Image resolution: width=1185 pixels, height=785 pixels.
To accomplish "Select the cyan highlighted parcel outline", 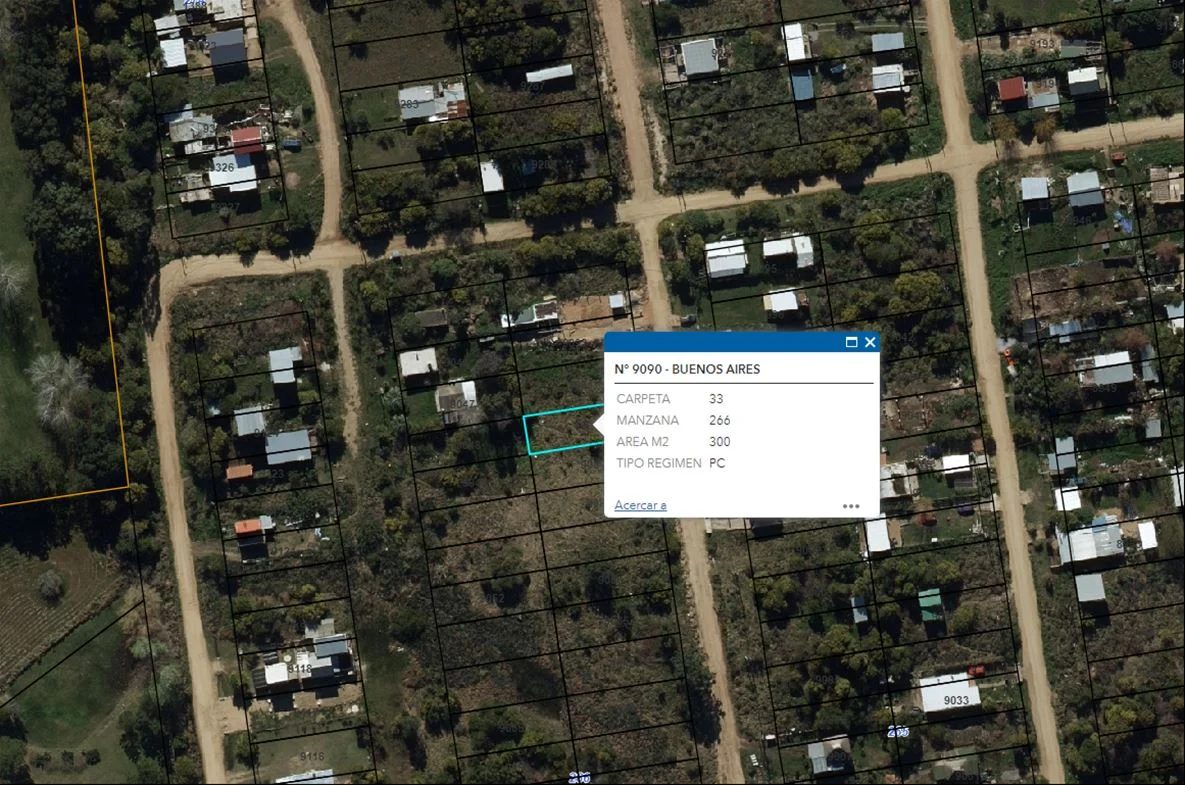I will [x=562, y=432].
